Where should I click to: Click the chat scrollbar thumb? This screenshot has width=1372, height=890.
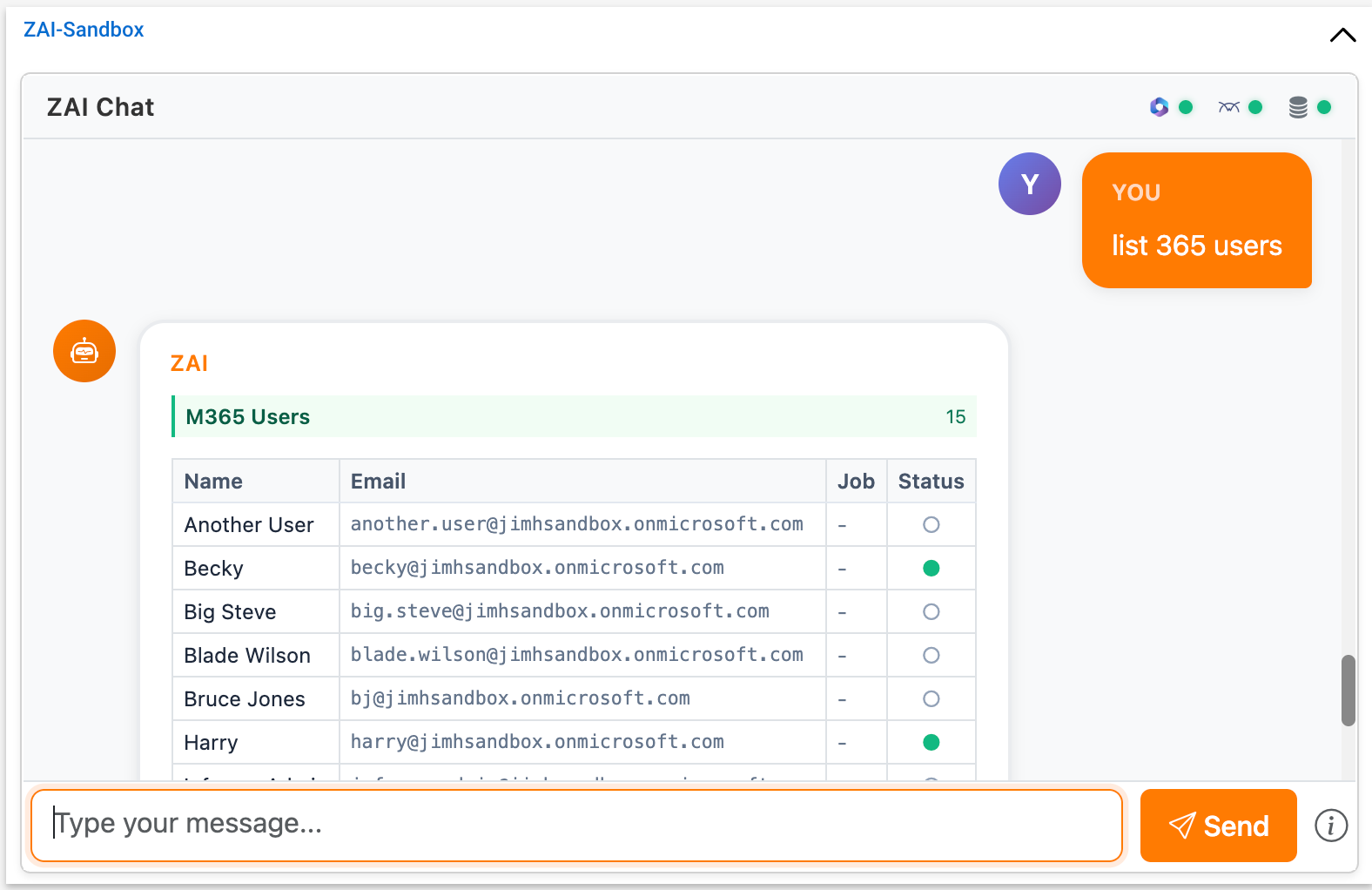pos(1348,691)
